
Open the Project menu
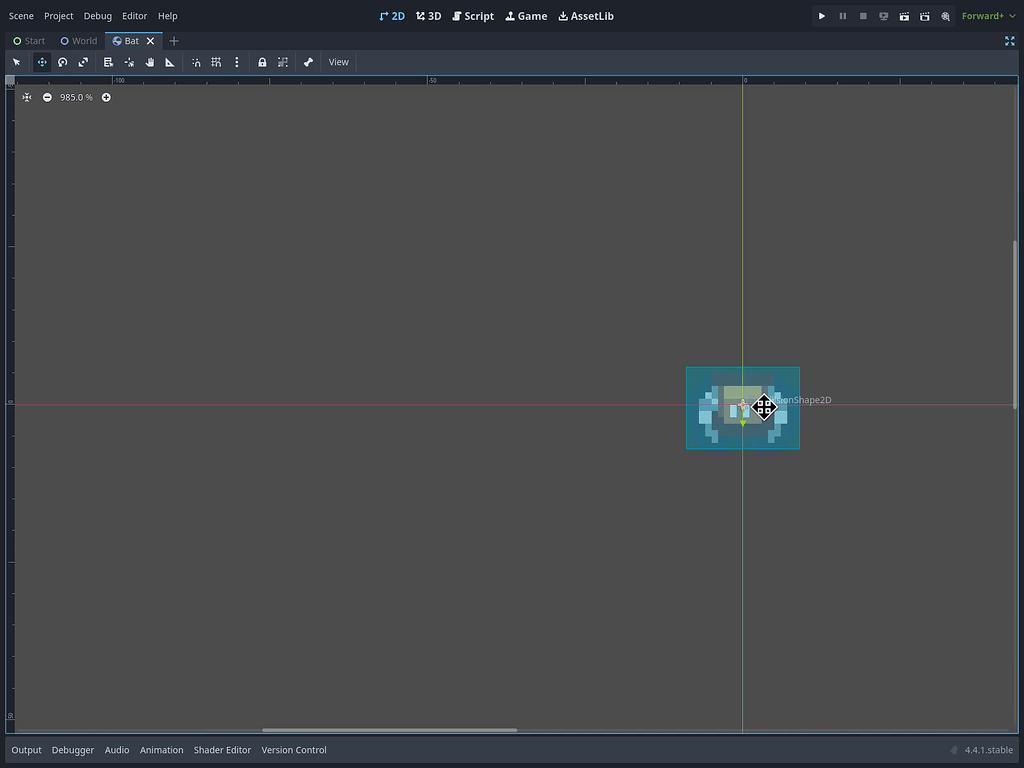(59, 16)
